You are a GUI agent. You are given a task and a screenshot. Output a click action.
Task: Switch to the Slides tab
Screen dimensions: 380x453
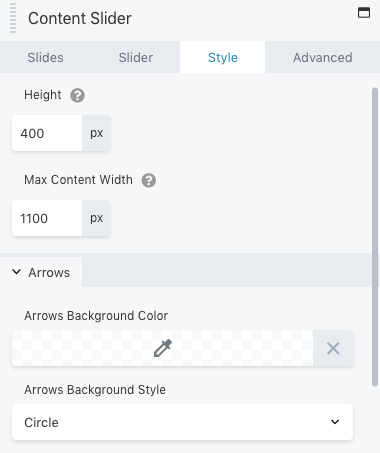(x=45, y=57)
